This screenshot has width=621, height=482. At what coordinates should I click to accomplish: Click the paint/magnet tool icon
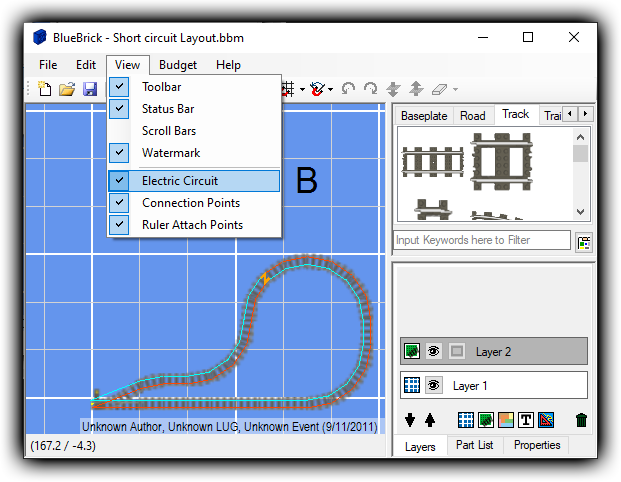click(318, 89)
